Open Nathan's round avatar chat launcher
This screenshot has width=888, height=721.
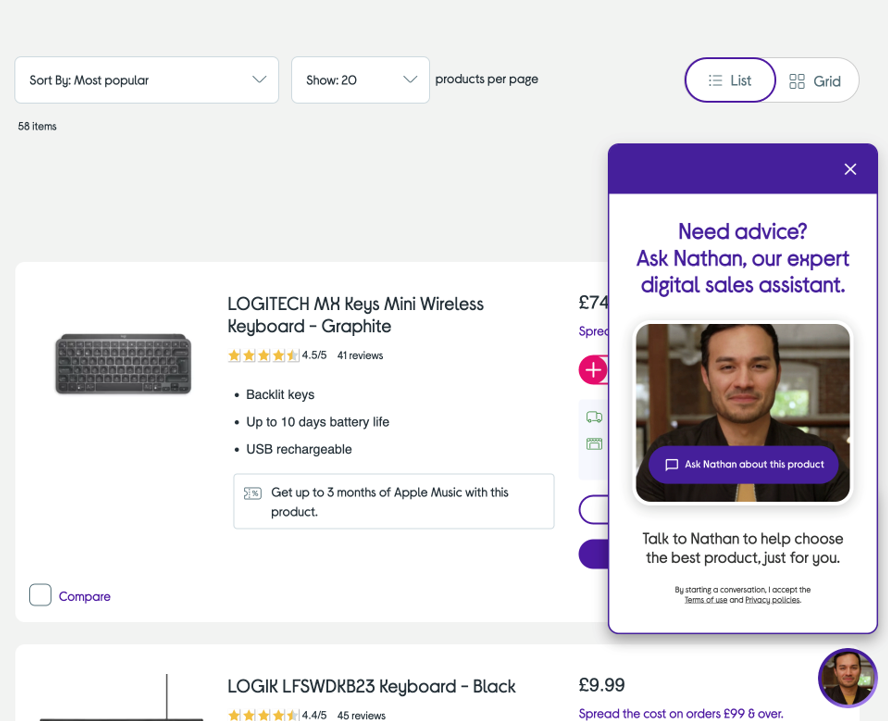(847, 677)
